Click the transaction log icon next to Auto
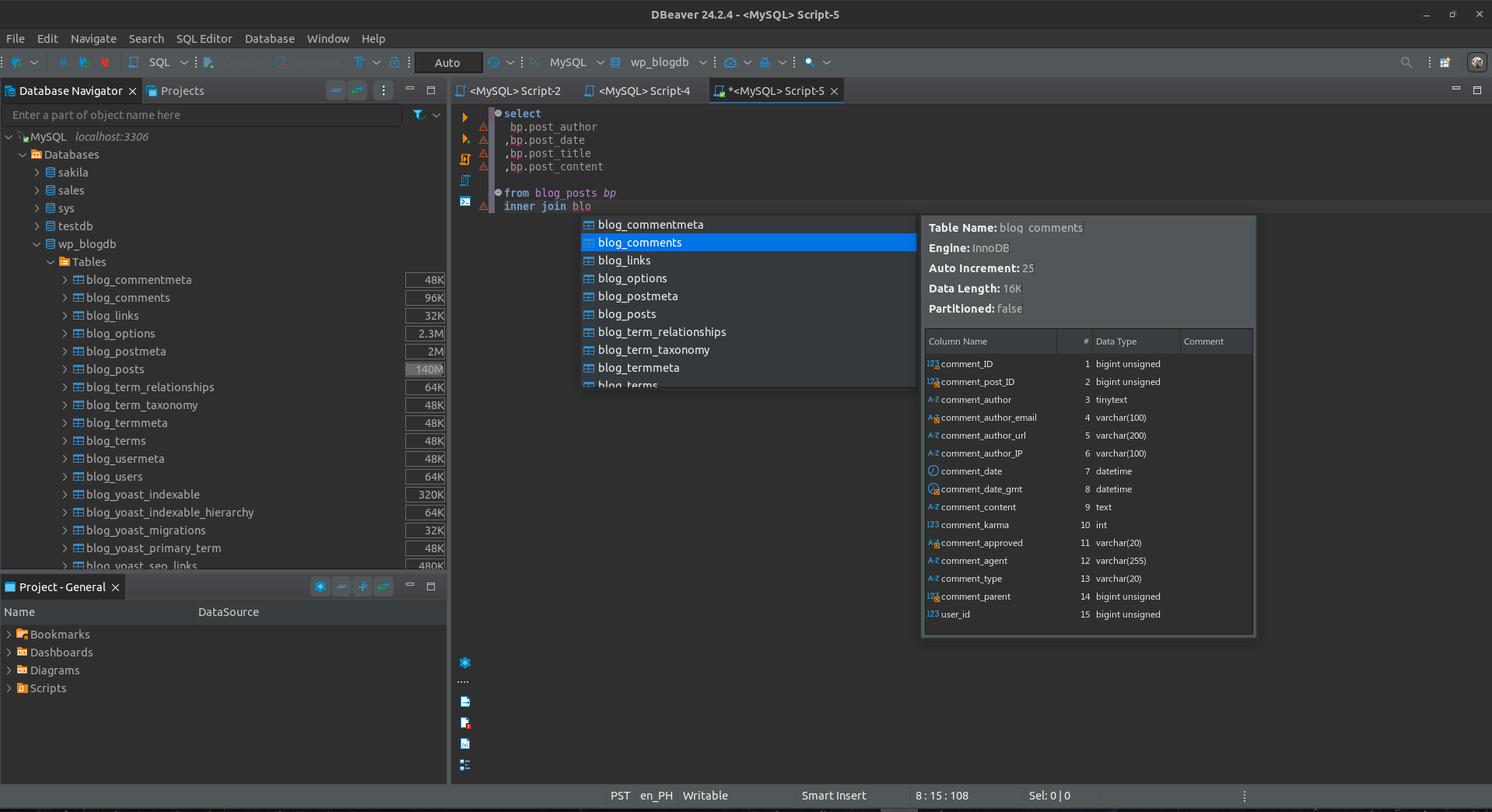 coord(493,62)
